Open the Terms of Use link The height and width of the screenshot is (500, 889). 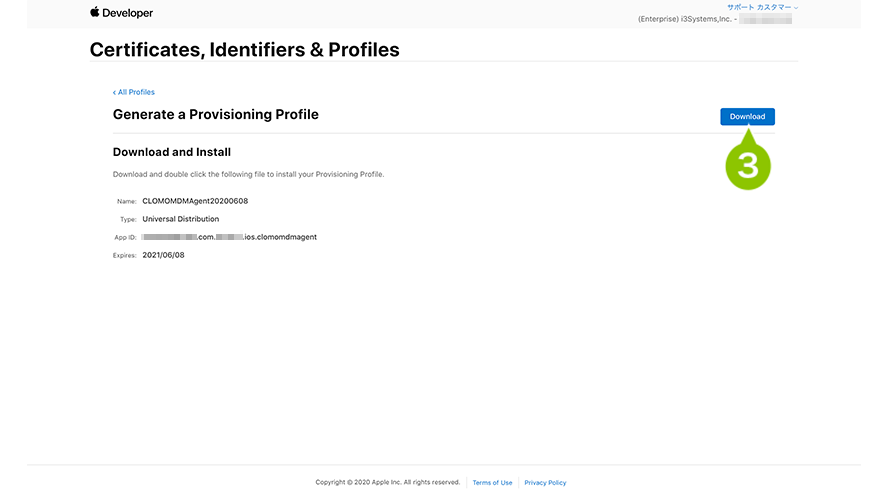[x=492, y=483]
